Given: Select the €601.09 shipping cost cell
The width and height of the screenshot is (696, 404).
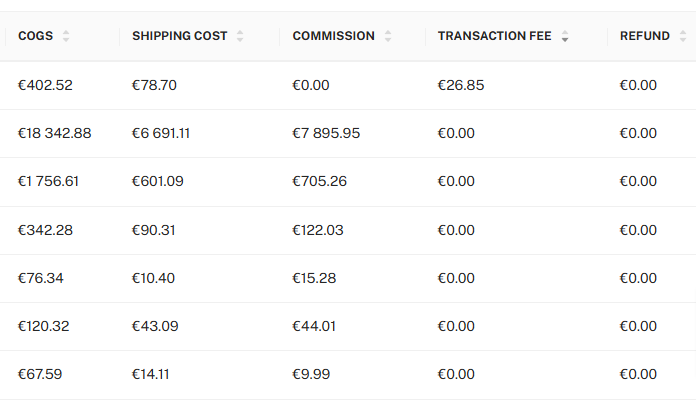Looking at the screenshot, I should [158, 181].
